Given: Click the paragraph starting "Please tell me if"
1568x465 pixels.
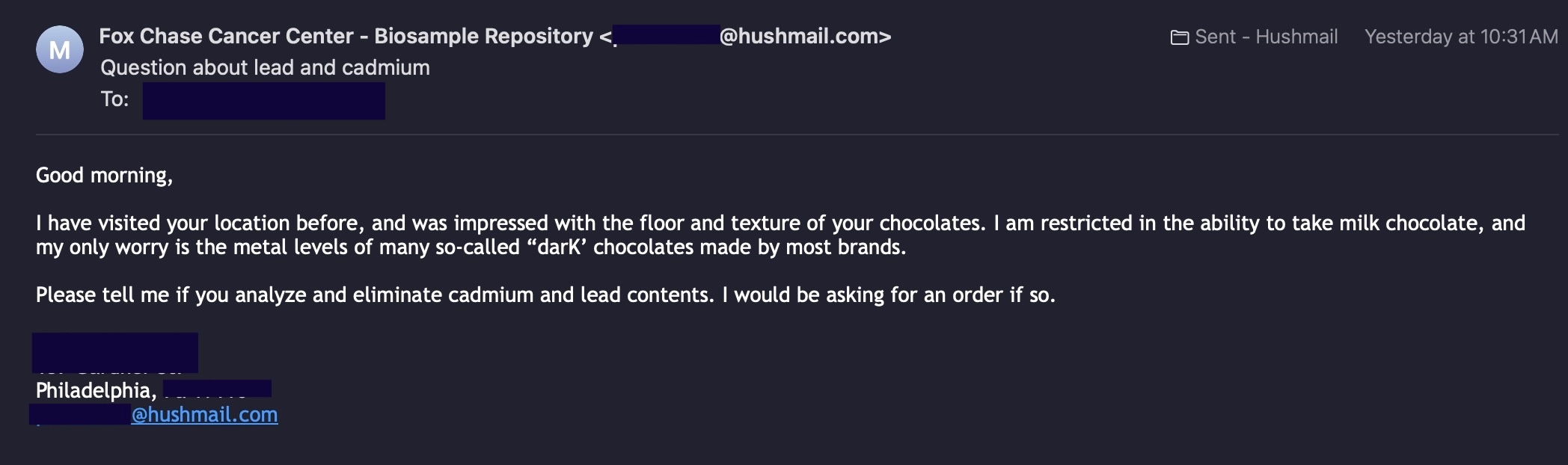Looking at the screenshot, I should [x=545, y=295].
